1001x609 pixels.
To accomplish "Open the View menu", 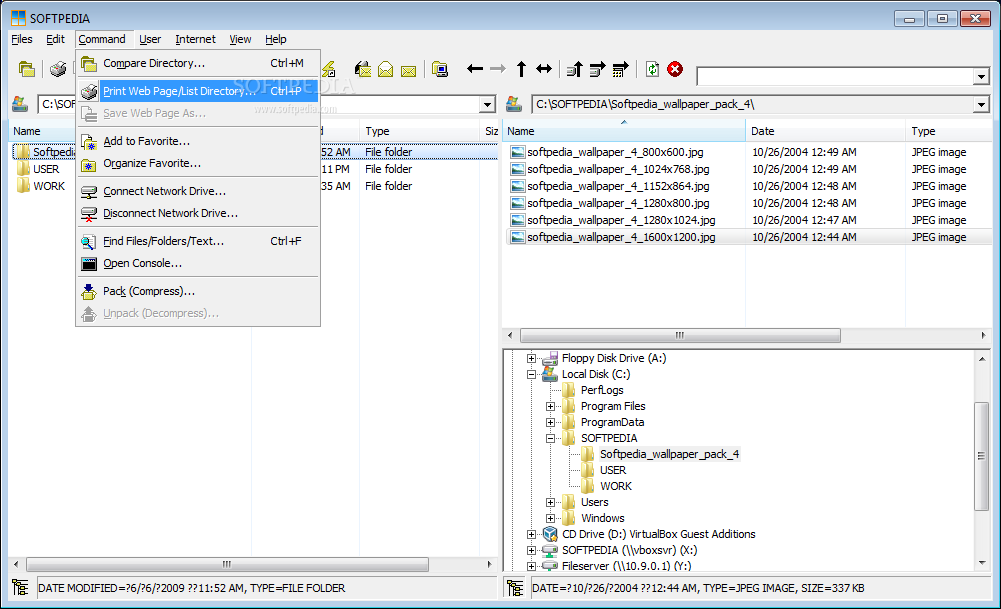I will (240, 39).
